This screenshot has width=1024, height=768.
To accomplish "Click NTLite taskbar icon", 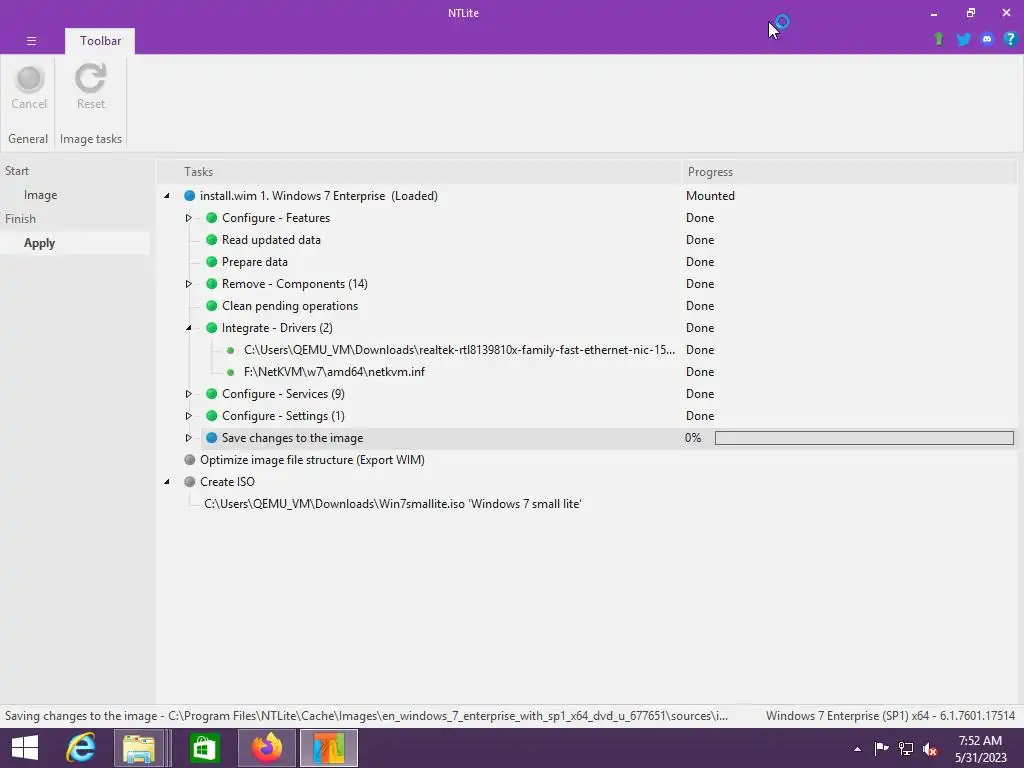I will pos(328,748).
